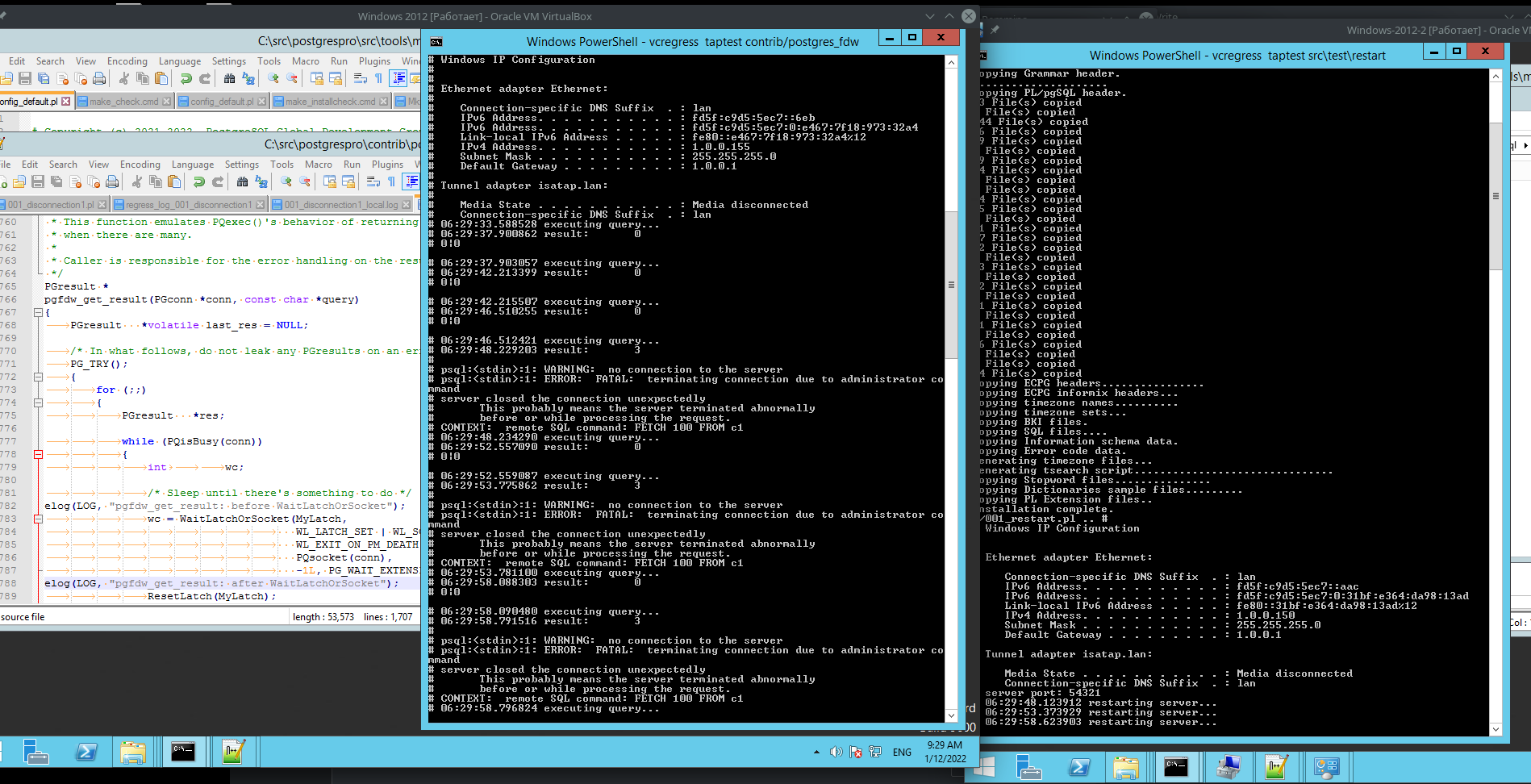The image size is (1531, 784).
Task: Click Replace icon in the 001_disconnection1.pl editor toolbar
Action: tap(261, 181)
